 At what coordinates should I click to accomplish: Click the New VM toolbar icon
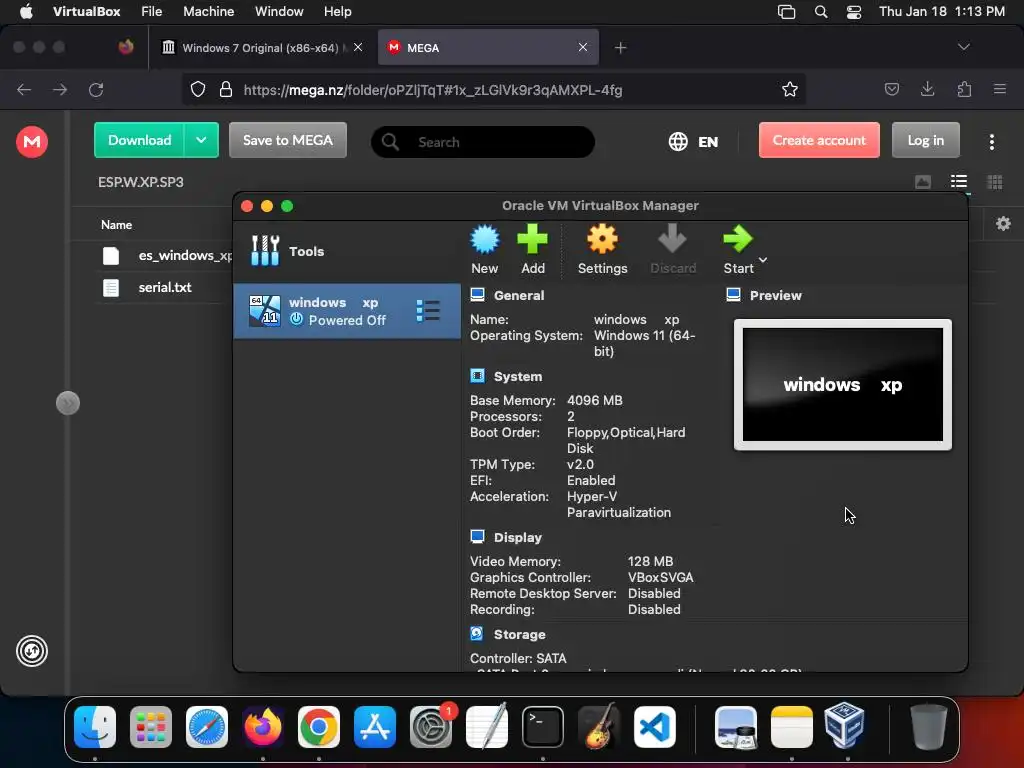click(485, 249)
